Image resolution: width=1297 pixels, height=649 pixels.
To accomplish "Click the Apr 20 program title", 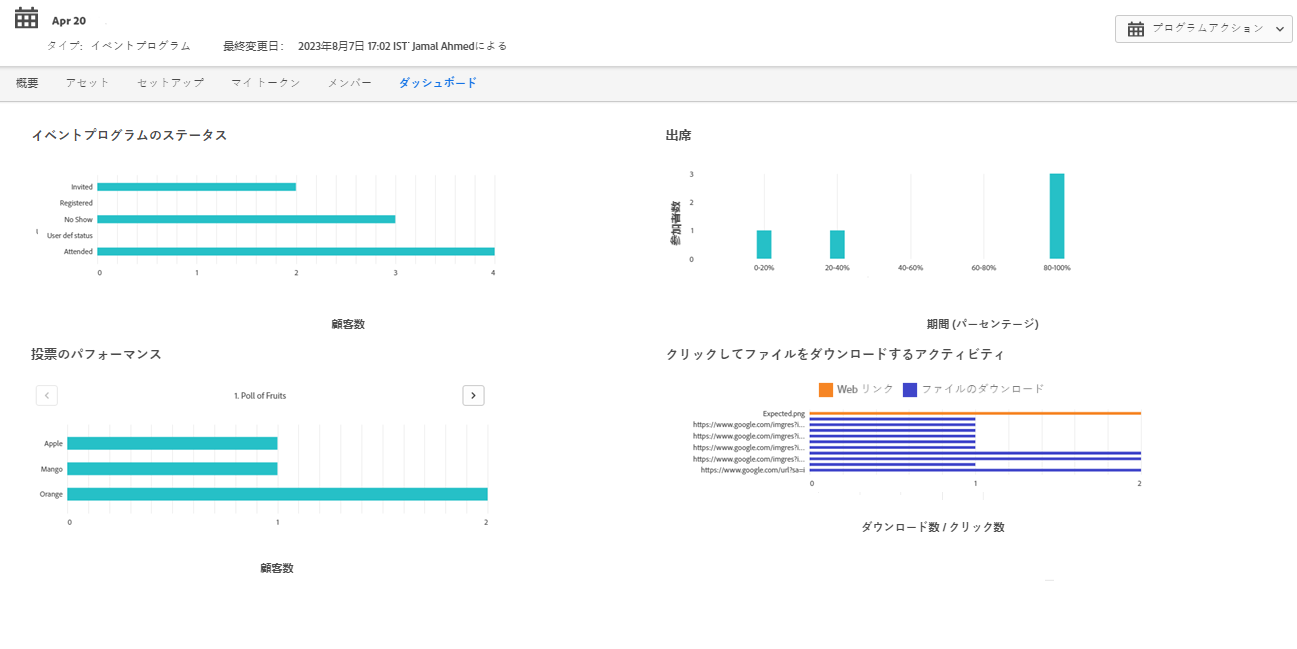I will point(69,21).
